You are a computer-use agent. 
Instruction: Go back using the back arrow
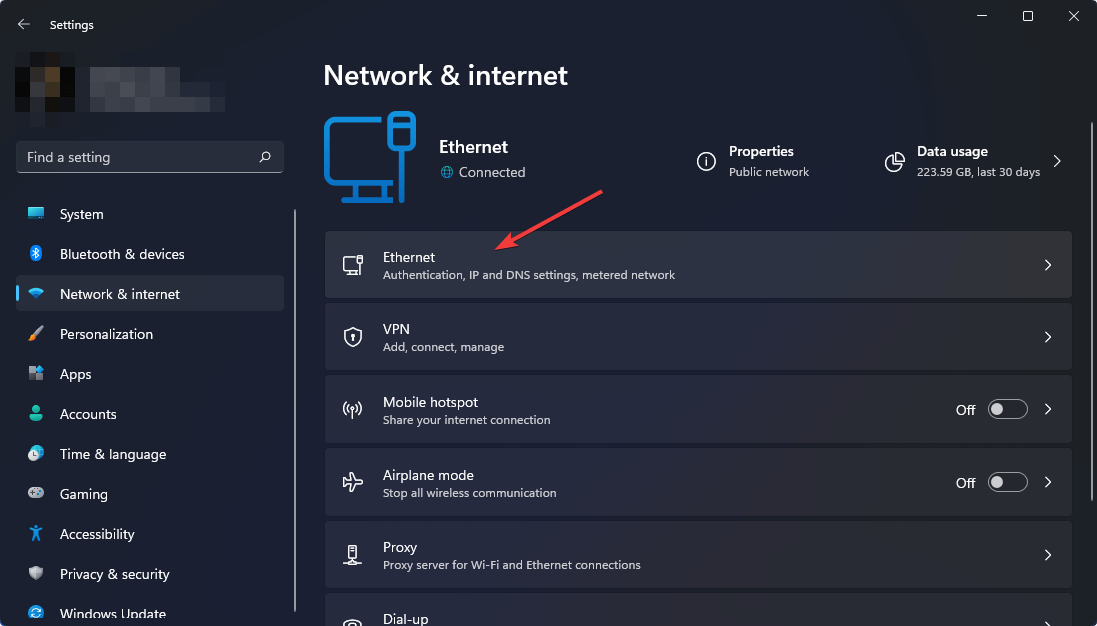coord(23,24)
